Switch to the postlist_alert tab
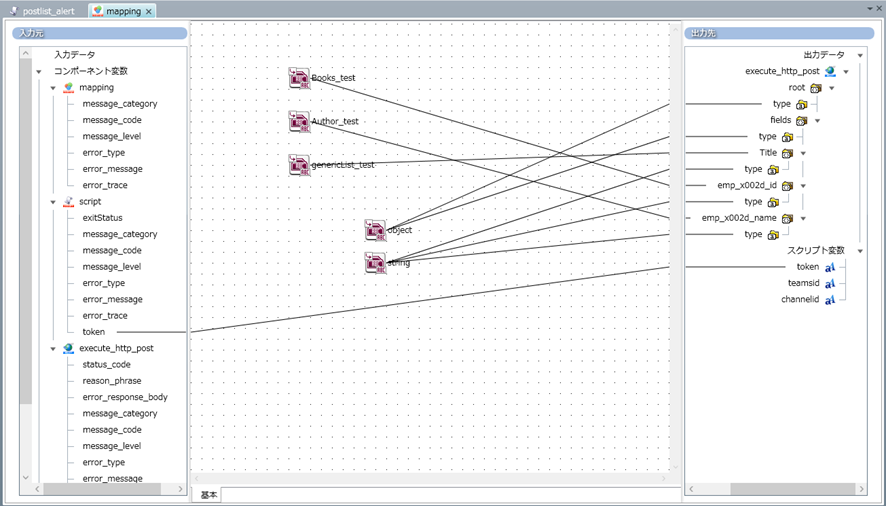Image resolution: width=886 pixels, height=506 pixels. tap(47, 11)
